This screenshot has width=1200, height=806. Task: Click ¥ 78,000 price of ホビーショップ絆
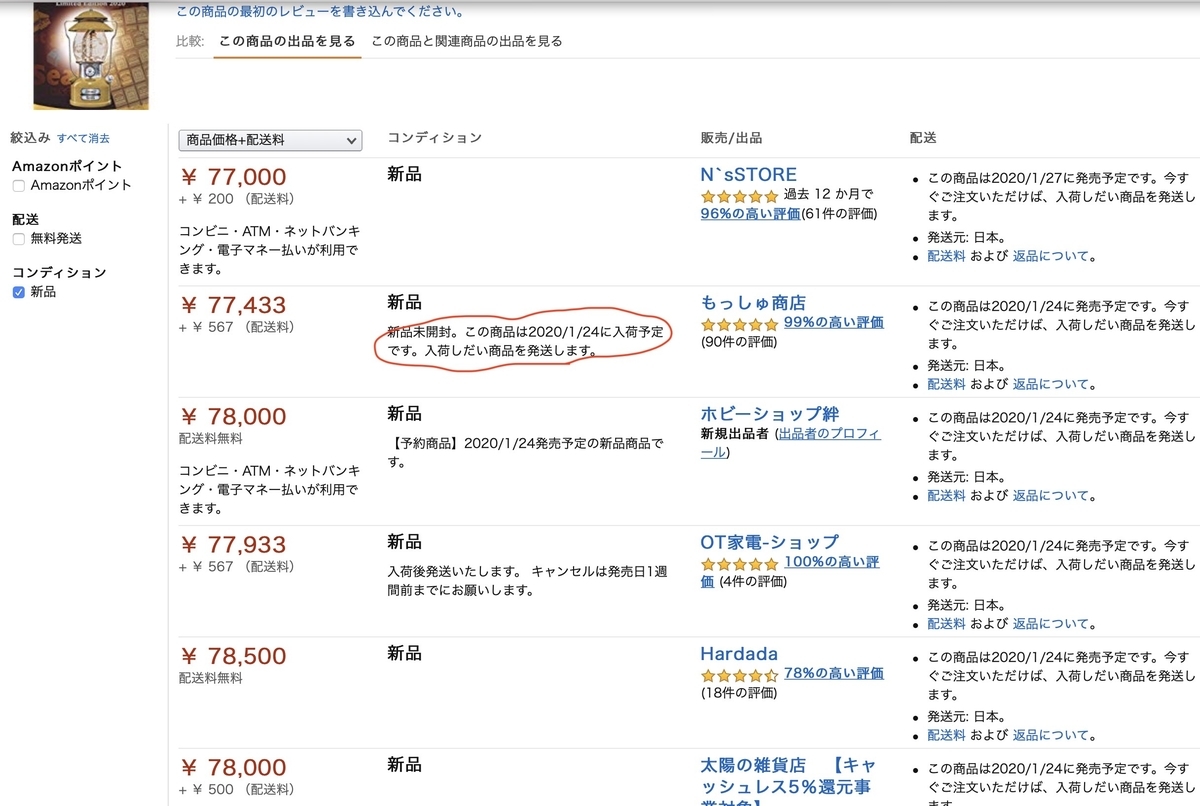coord(233,417)
